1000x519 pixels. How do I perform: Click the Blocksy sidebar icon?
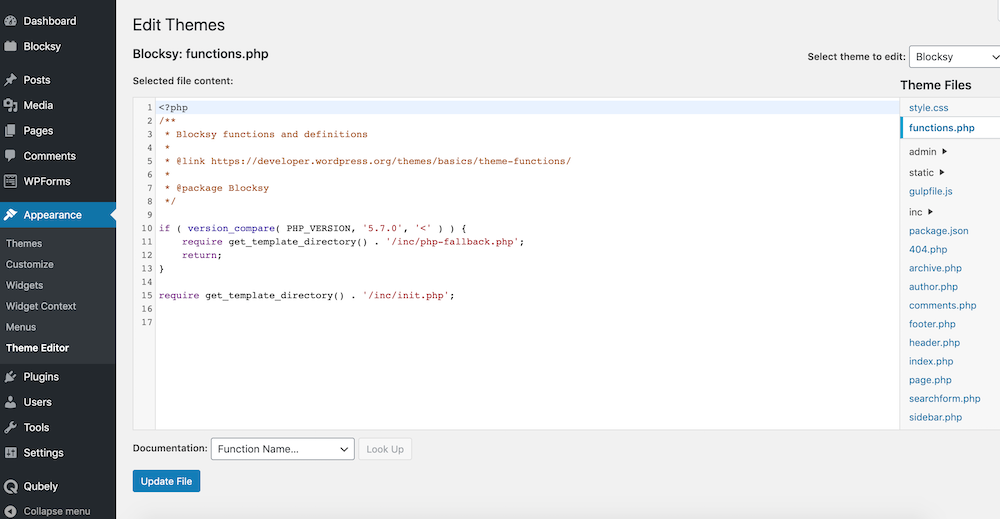click(10, 47)
